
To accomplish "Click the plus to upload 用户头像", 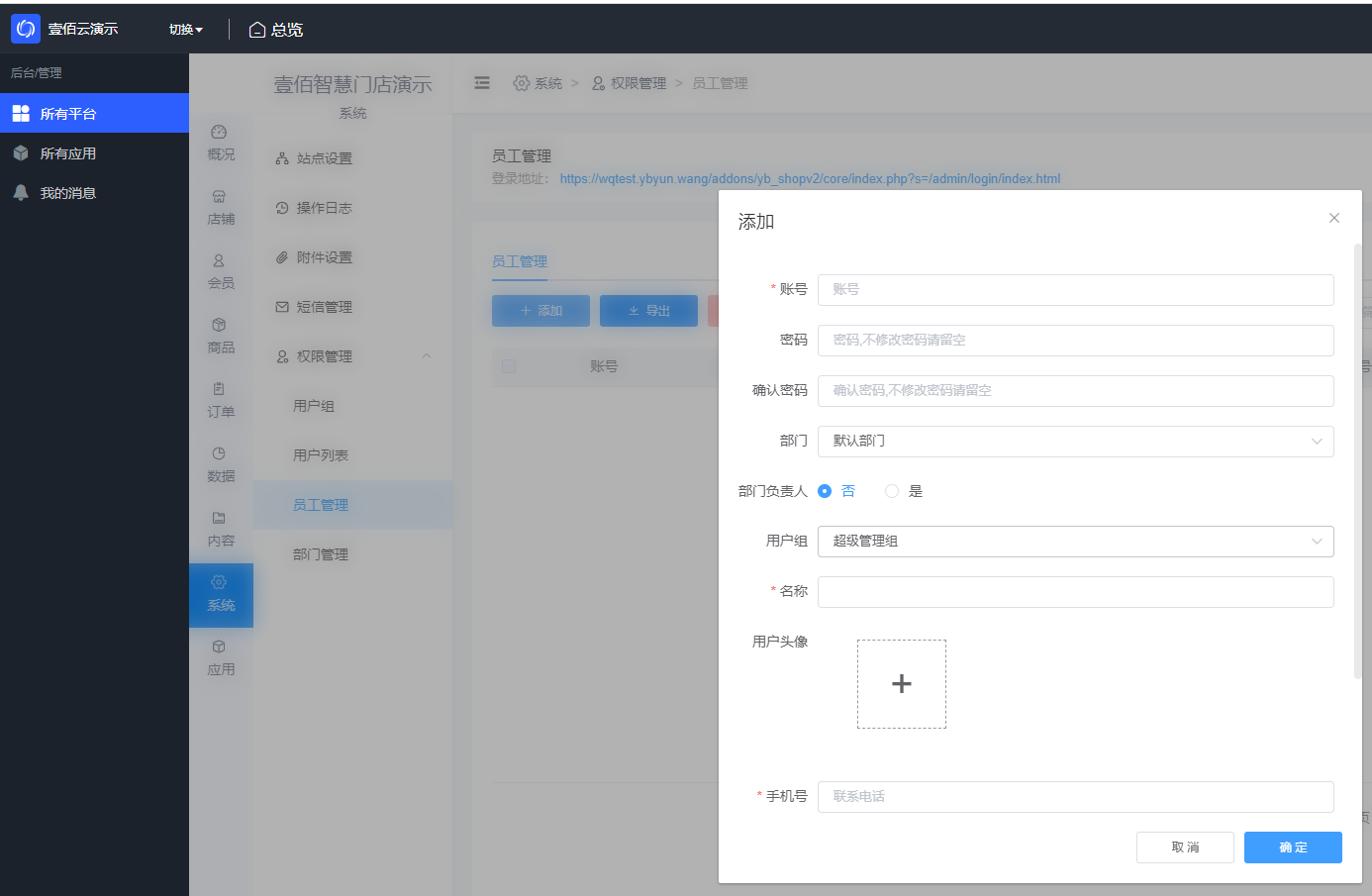I will pyautogui.click(x=902, y=684).
